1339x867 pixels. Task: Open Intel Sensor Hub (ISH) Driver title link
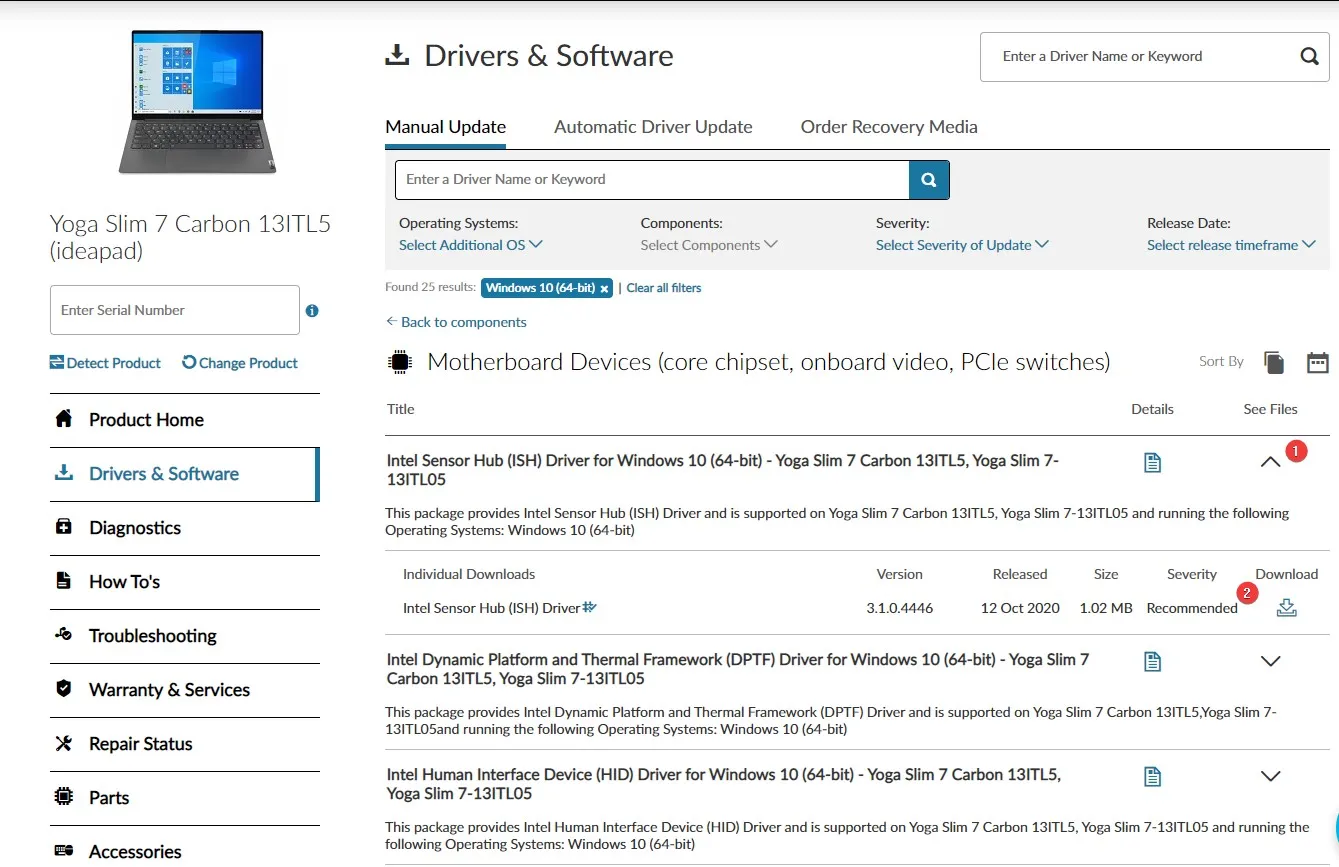[723, 470]
